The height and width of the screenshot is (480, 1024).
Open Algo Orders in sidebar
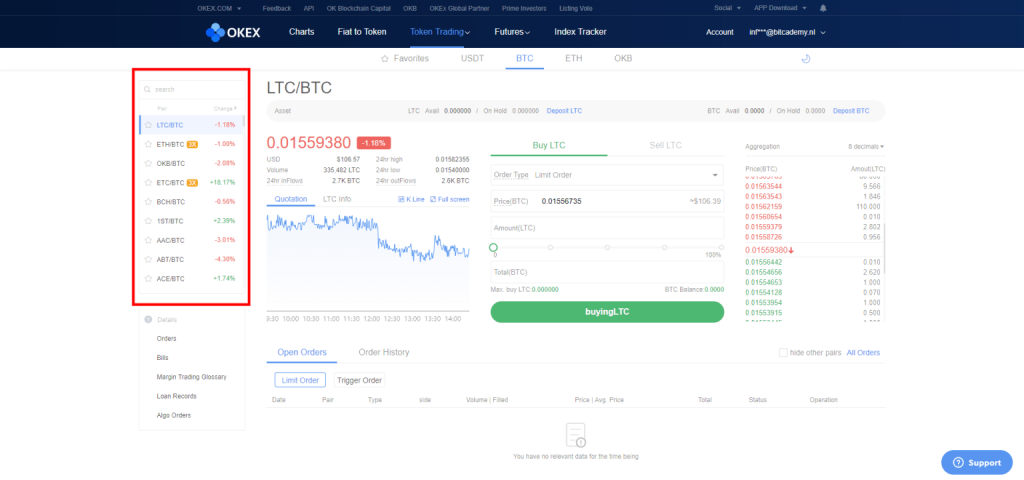tap(174, 415)
